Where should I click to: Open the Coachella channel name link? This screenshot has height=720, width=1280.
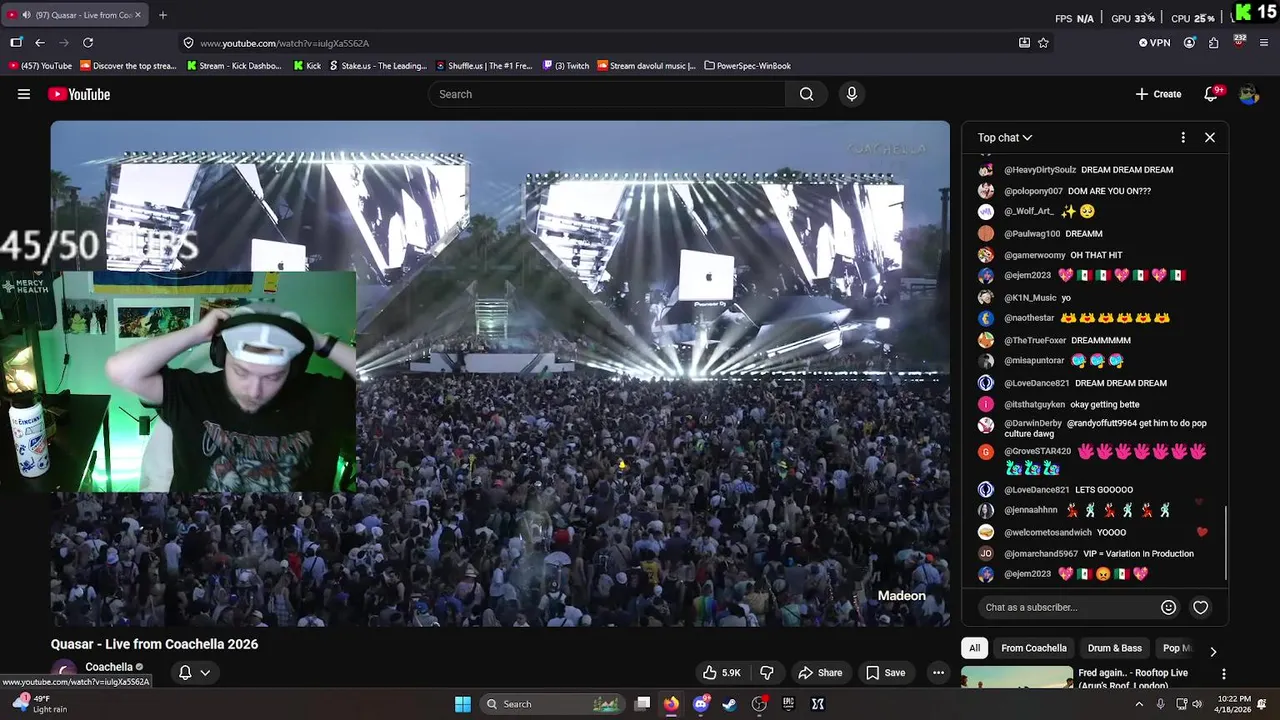click(109, 667)
